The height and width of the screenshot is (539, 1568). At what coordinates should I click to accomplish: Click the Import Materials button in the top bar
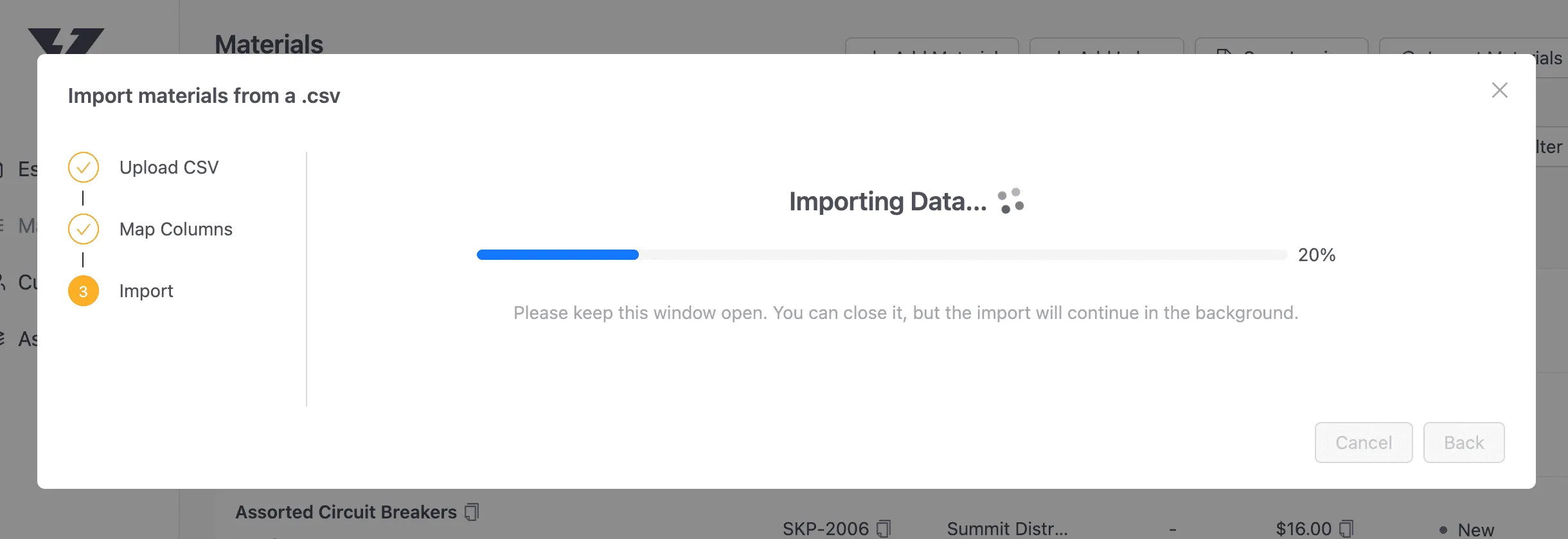pos(1478,57)
